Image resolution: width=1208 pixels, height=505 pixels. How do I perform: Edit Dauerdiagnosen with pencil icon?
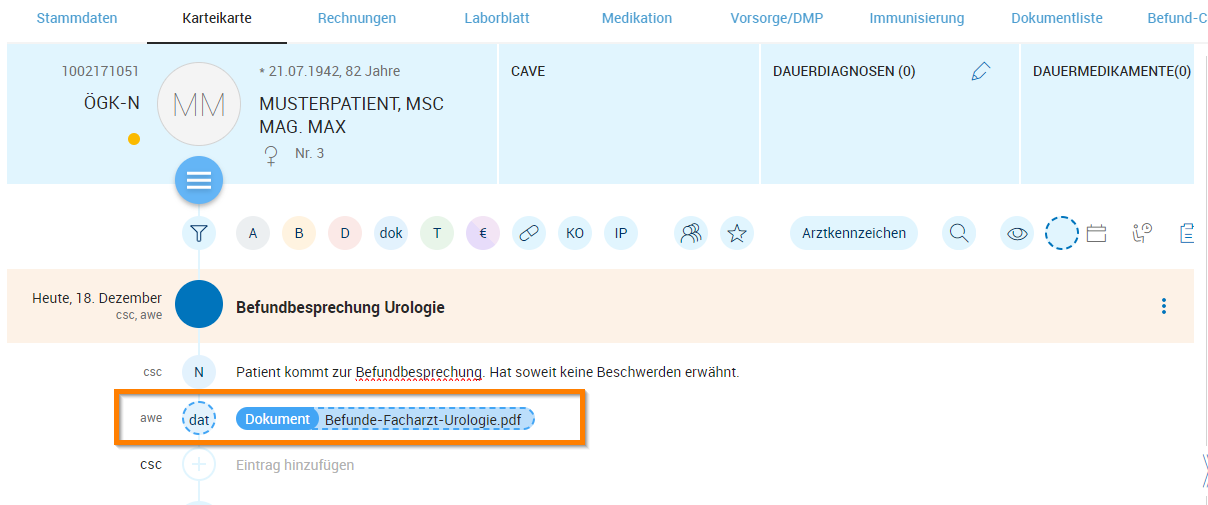980,71
